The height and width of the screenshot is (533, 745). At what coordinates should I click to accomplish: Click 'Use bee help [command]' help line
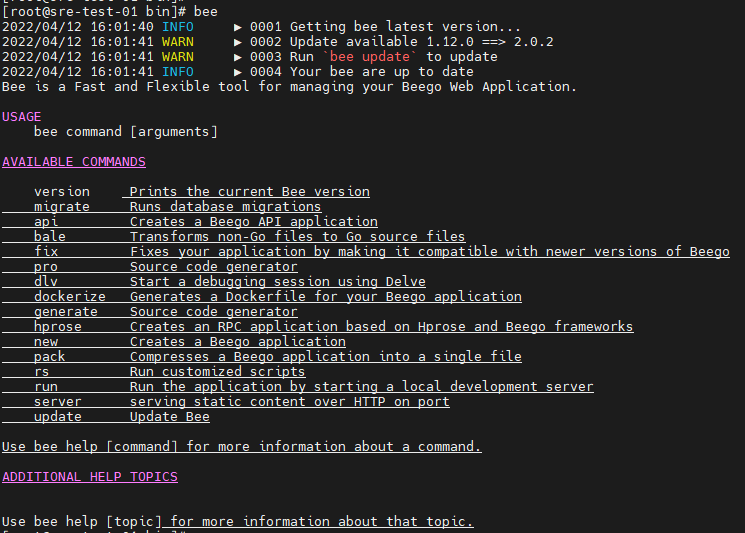pyautogui.click(x=241, y=447)
